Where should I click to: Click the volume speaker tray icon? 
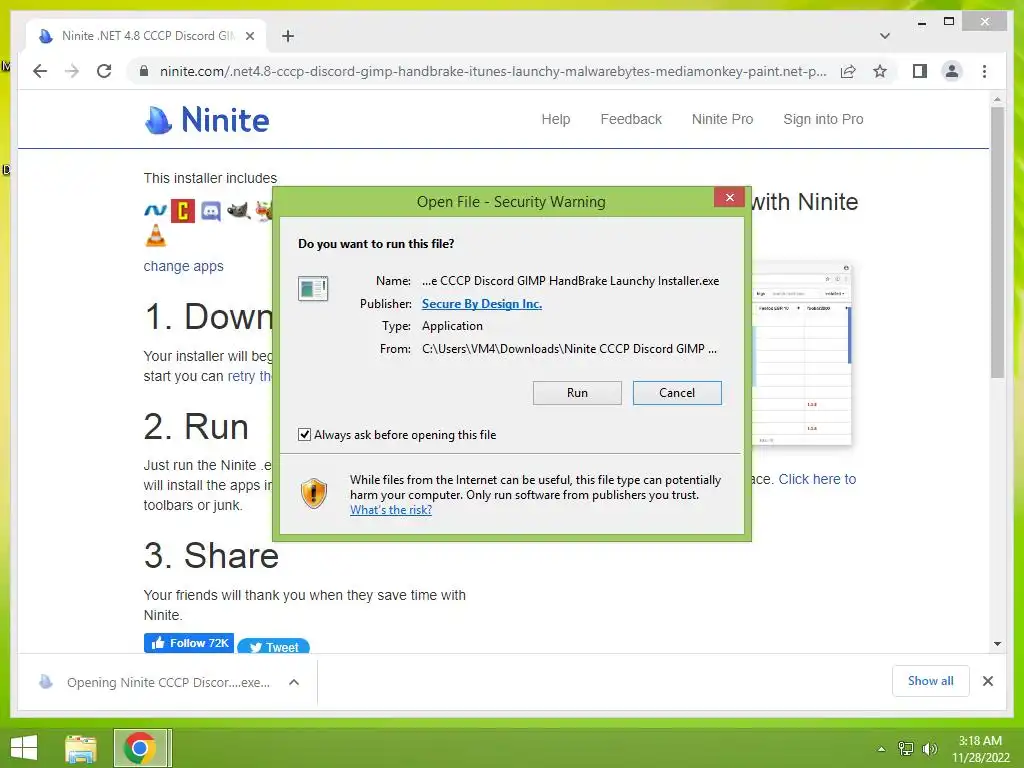coord(929,748)
